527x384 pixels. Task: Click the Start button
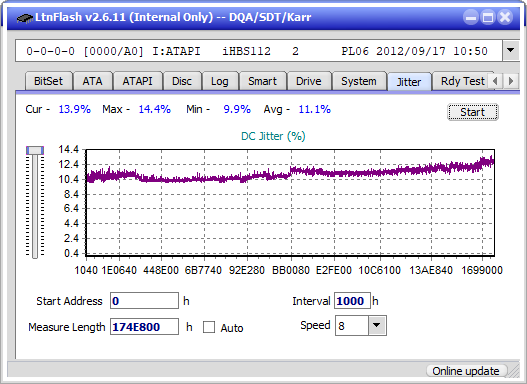(473, 112)
